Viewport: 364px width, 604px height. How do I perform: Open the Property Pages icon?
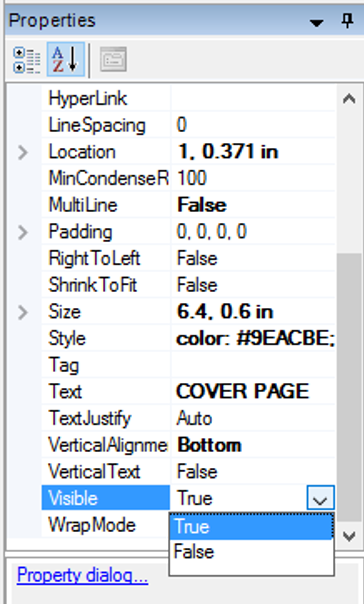point(113,59)
